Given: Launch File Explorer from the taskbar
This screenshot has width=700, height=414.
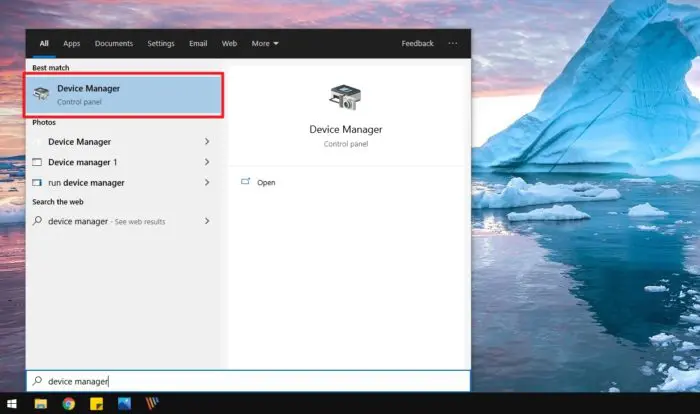Looking at the screenshot, I should click(x=41, y=404).
